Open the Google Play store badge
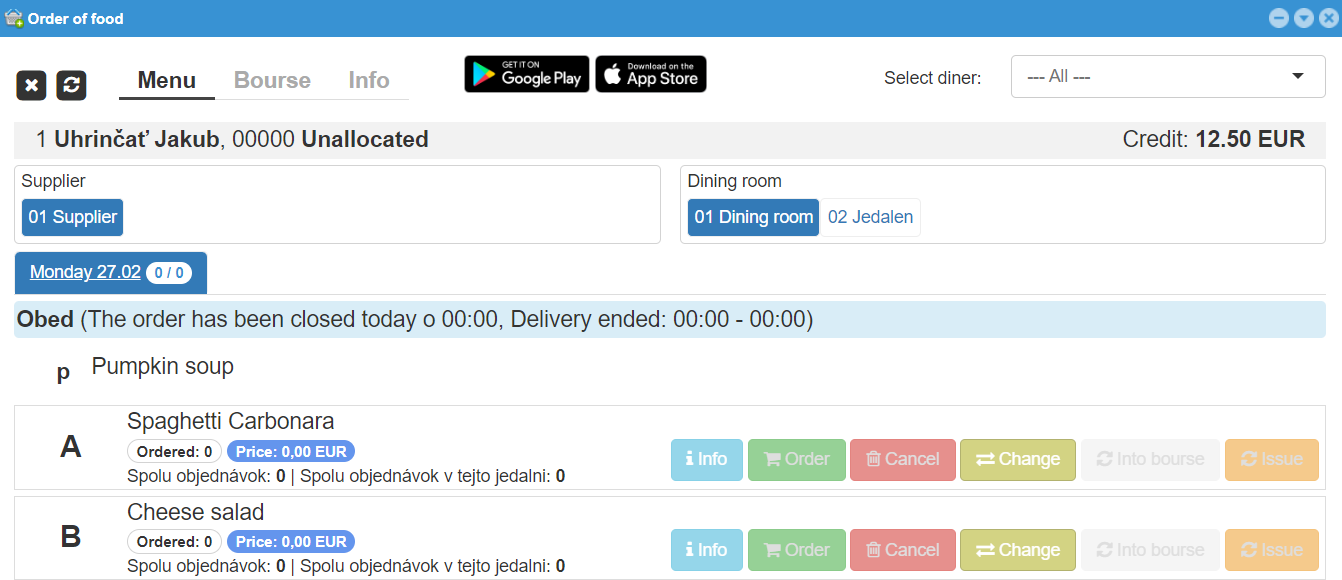Screen dimensions: 1342x580 tap(526, 74)
